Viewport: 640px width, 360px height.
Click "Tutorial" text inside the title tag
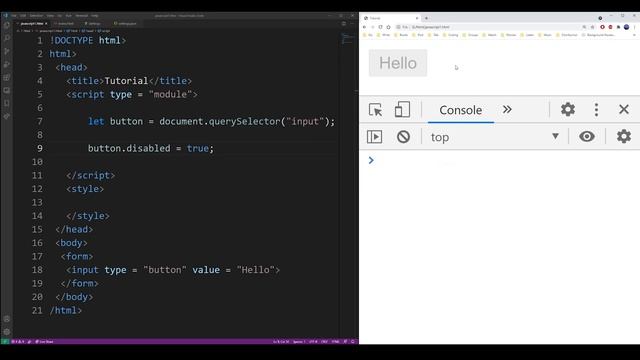pos(126,81)
